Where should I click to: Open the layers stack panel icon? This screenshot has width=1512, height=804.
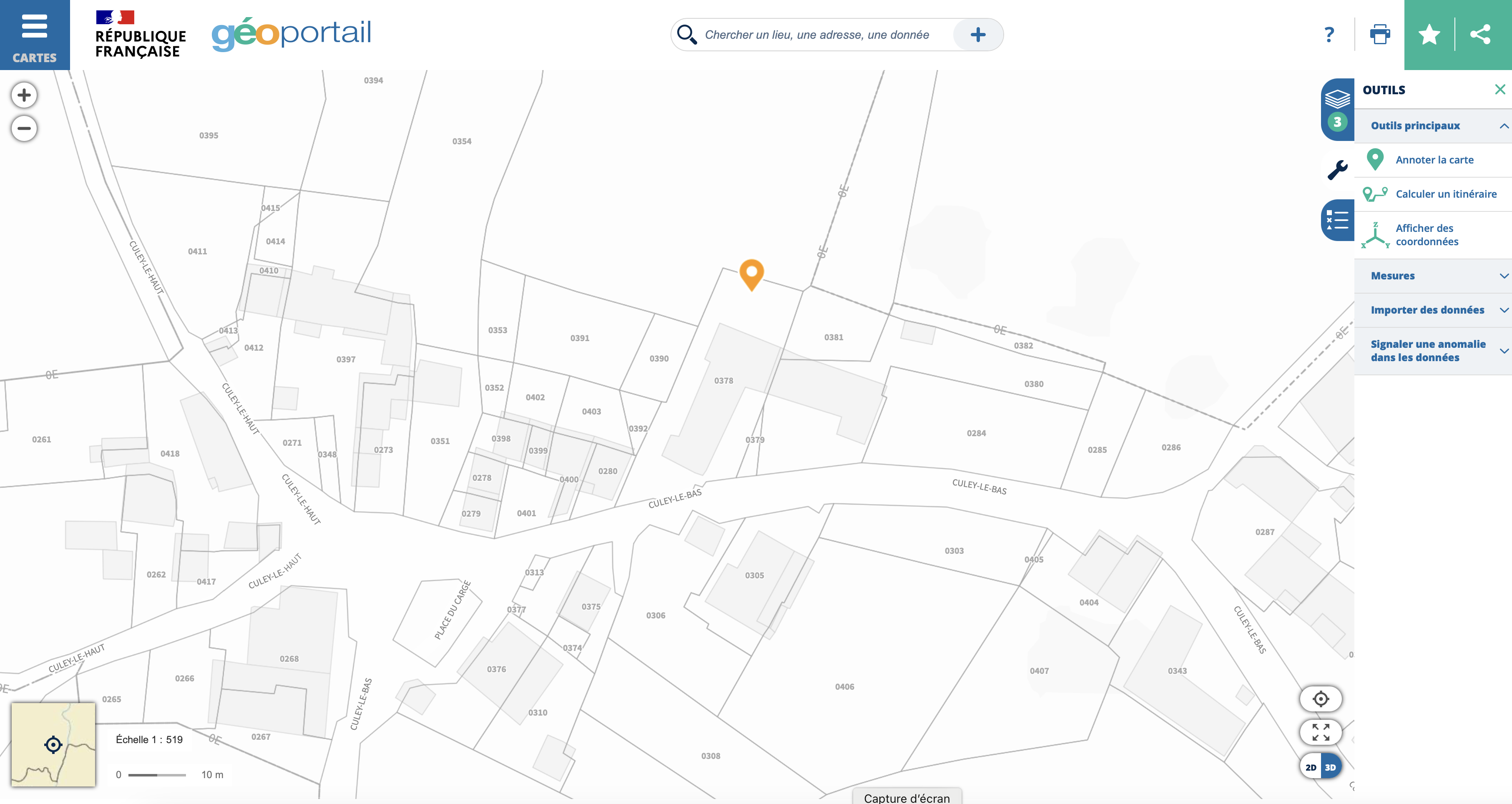[x=1338, y=109]
